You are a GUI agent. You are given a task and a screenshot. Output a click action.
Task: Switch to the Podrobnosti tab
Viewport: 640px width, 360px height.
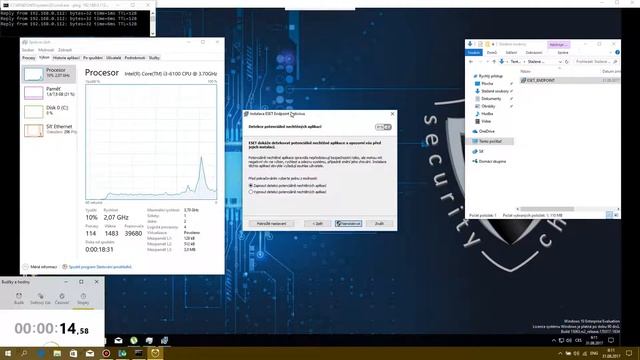coord(135,58)
